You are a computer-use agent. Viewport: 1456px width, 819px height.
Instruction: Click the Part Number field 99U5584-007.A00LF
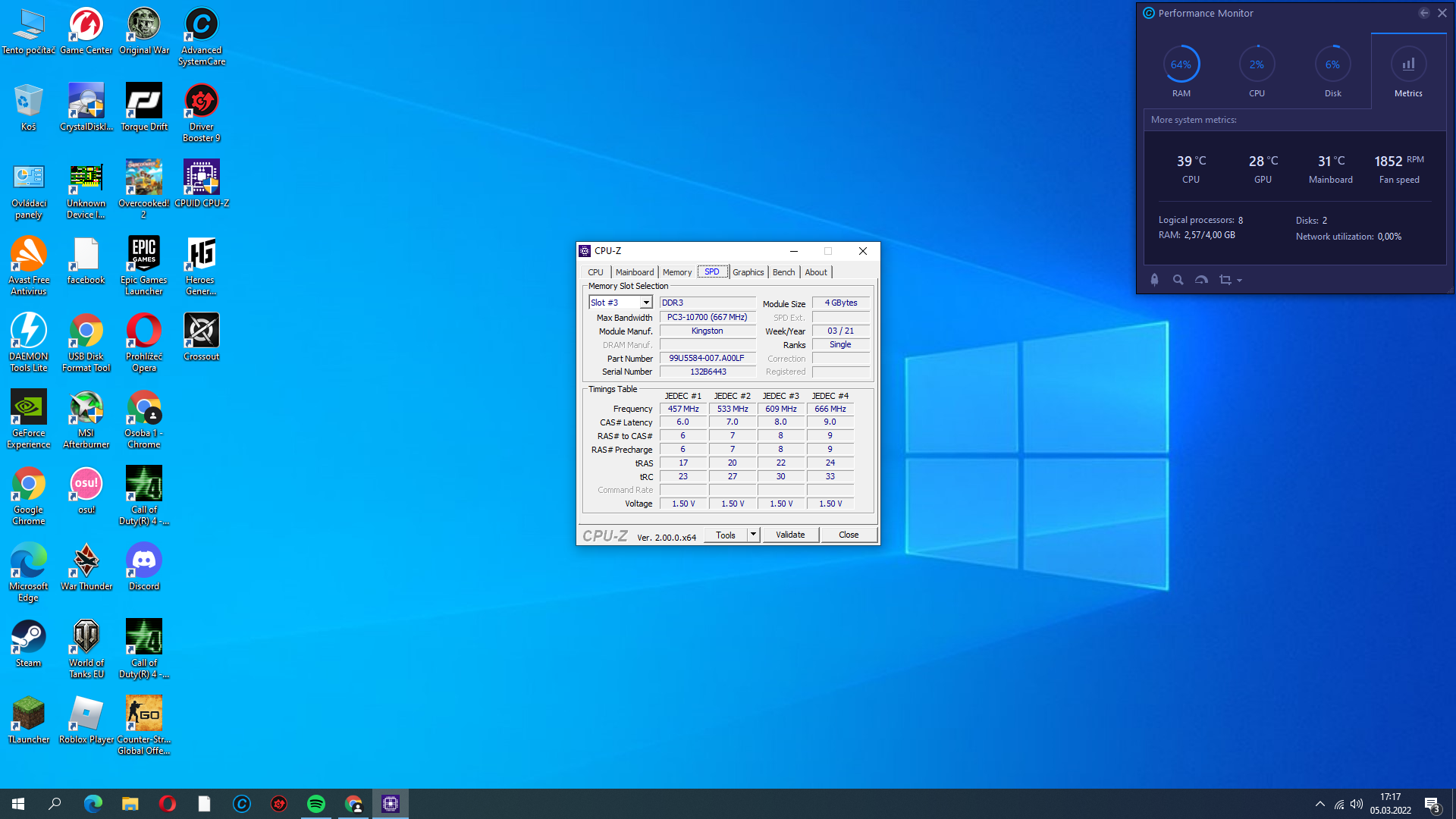[707, 358]
